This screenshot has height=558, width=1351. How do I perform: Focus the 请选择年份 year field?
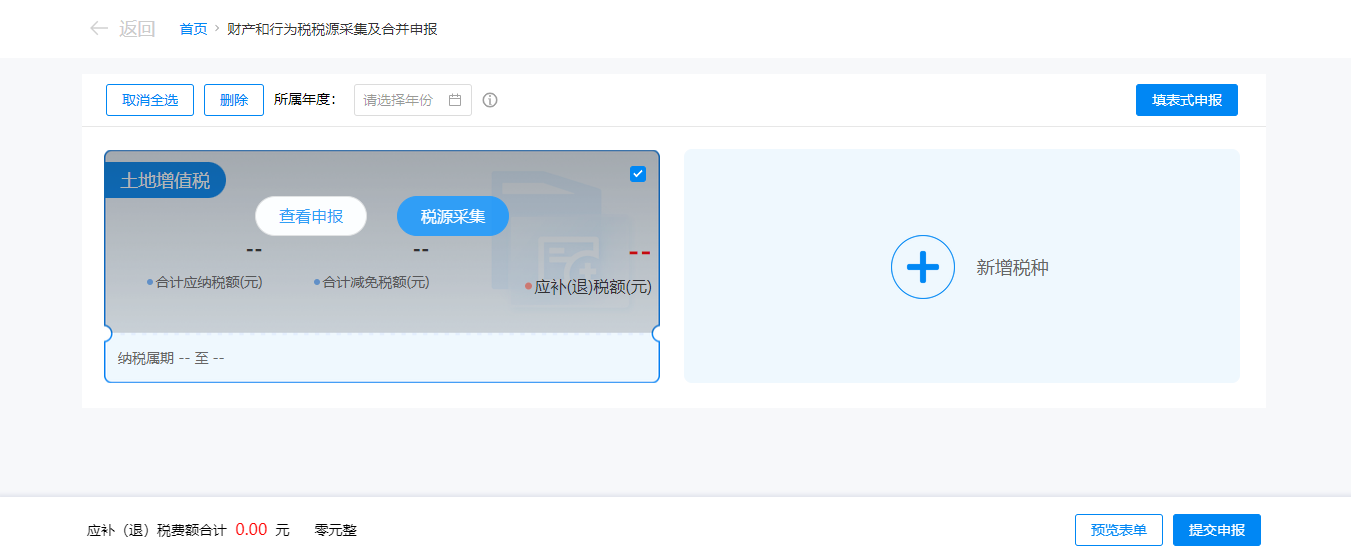400,100
